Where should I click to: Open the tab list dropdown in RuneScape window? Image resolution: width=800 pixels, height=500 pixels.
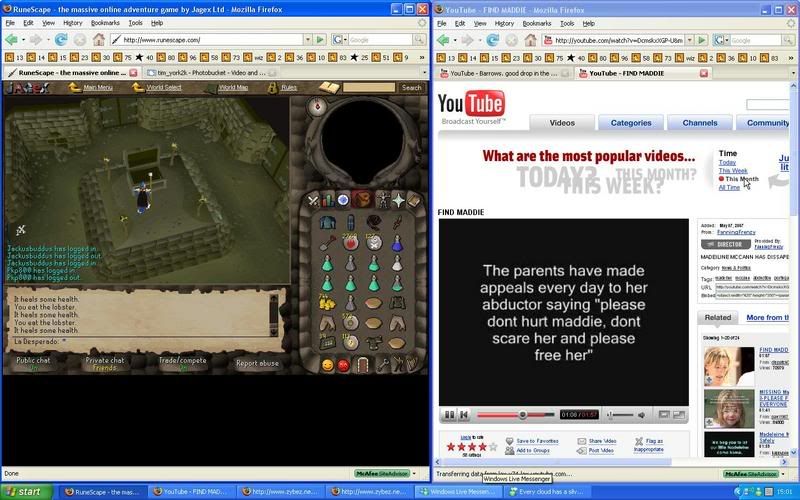click(424, 72)
